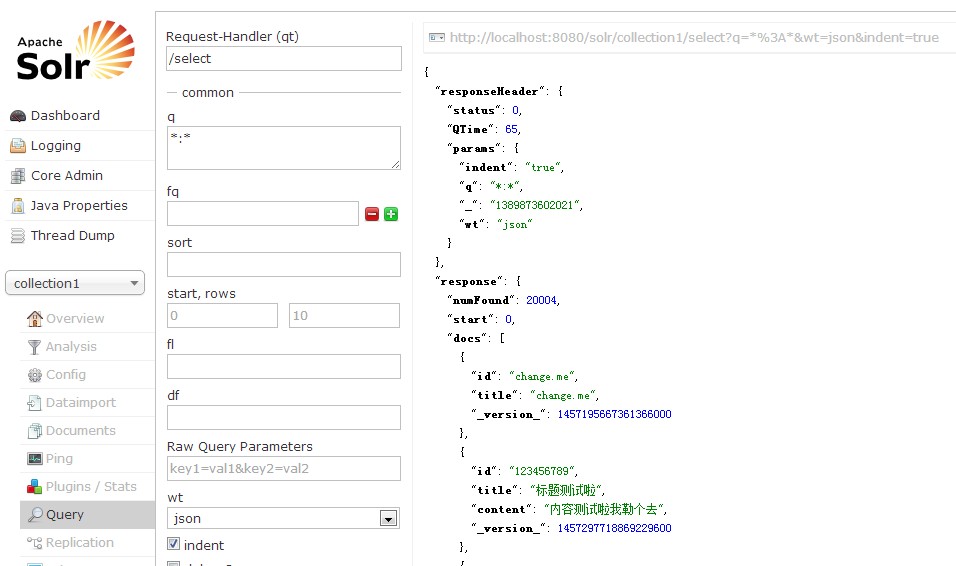956x566 pixels.
Task: Click the fl field list input
Action: click(284, 367)
